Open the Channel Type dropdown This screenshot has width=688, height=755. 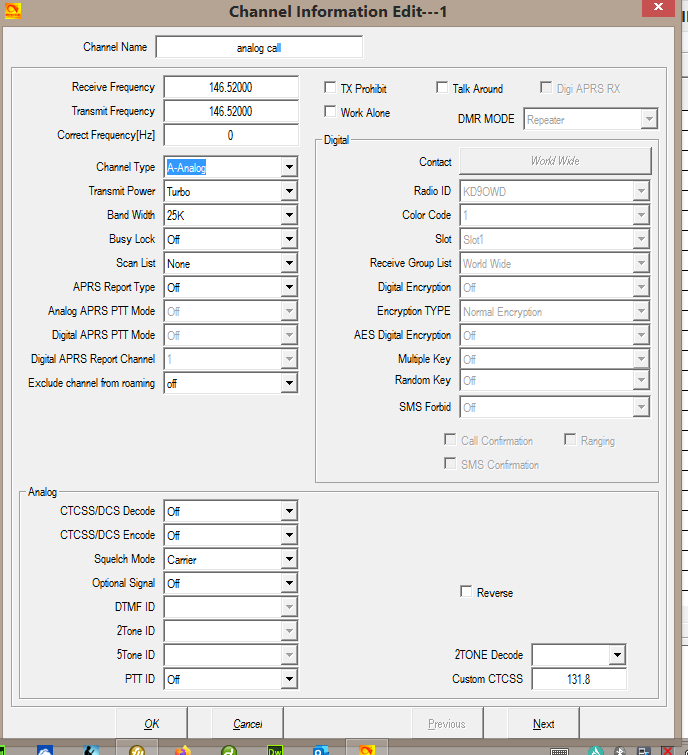point(288,167)
